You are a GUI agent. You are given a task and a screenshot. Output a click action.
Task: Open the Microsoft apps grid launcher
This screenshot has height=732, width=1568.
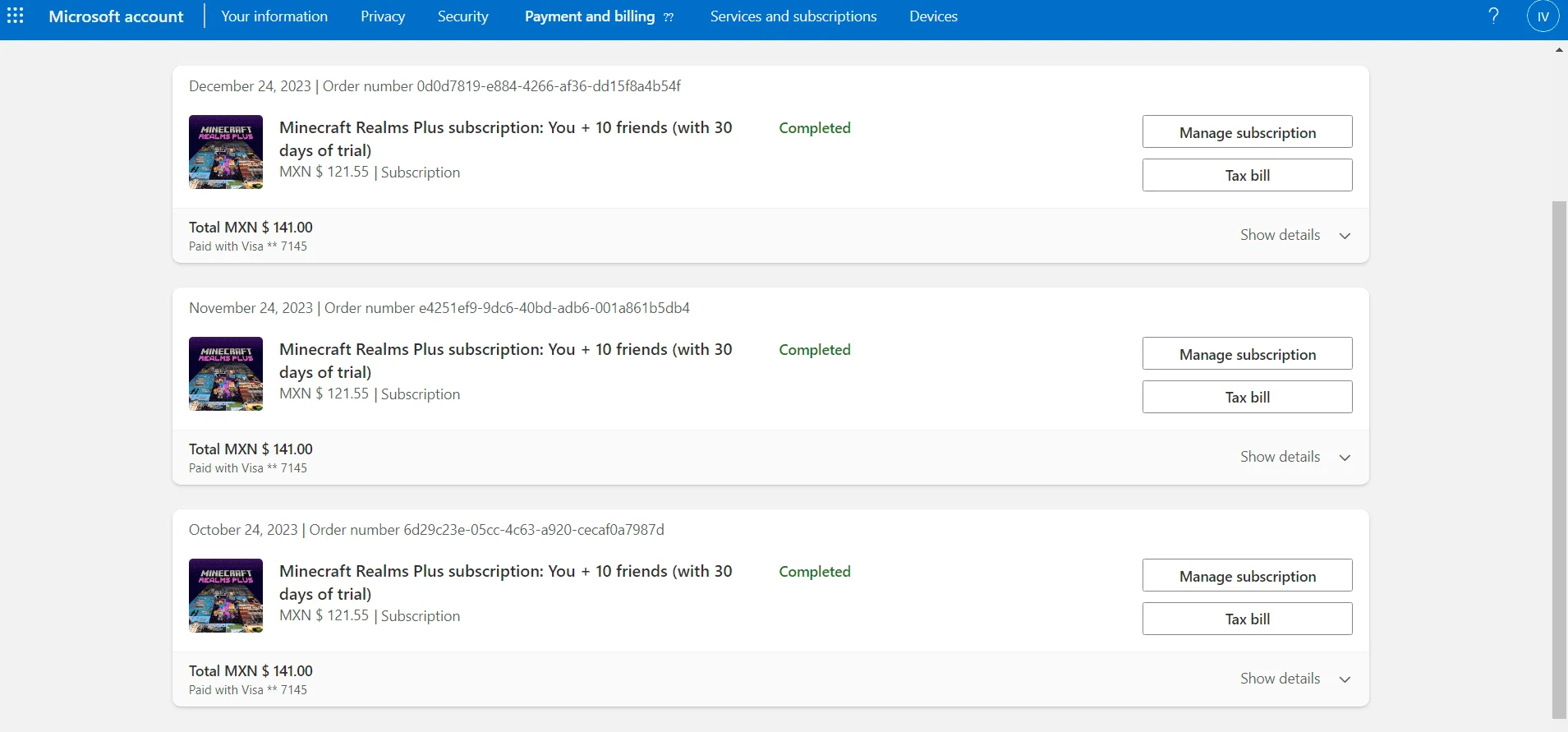pos(16,16)
